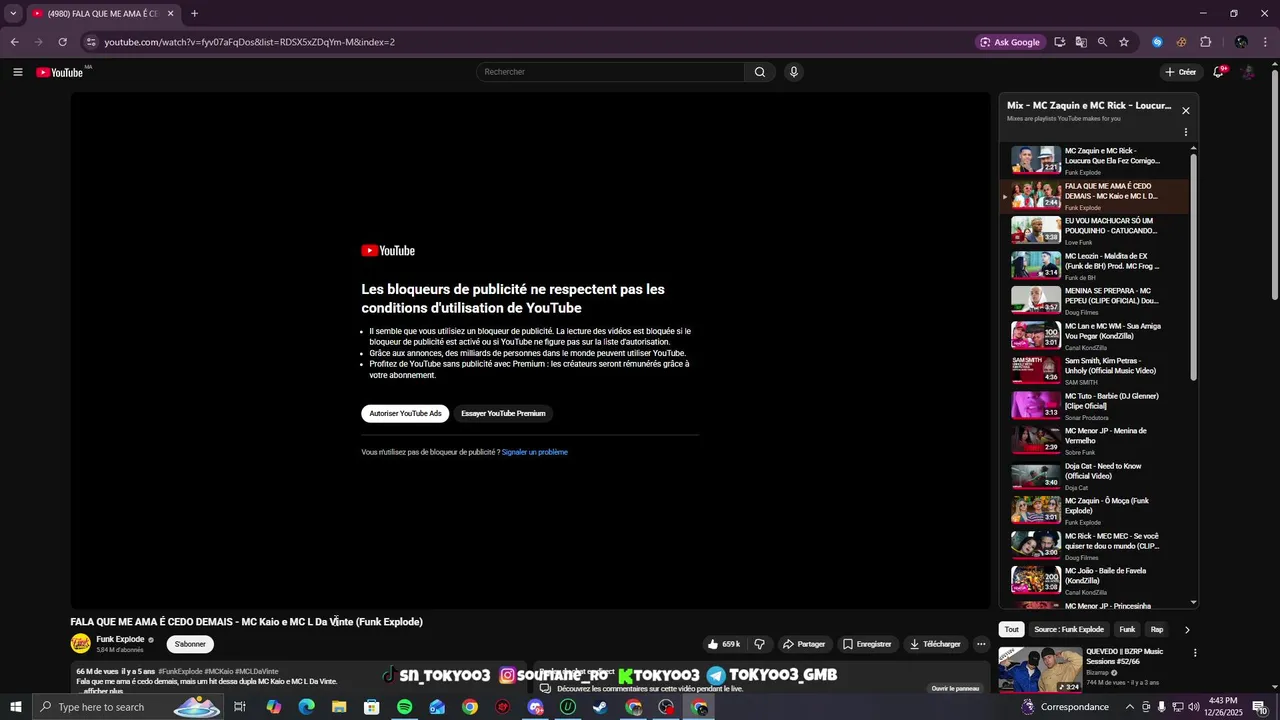Open the tab search dropdown arrow
The image size is (1280, 720).
(x=13, y=14)
